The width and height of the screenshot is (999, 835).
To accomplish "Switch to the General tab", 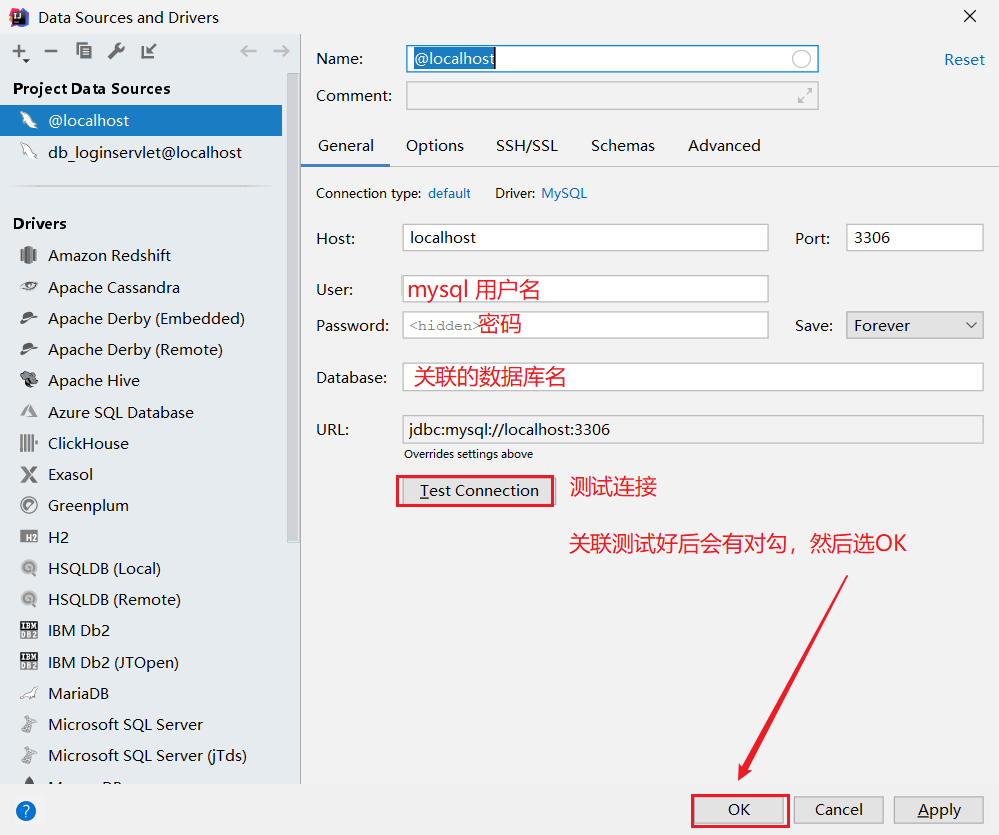I will 345,146.
